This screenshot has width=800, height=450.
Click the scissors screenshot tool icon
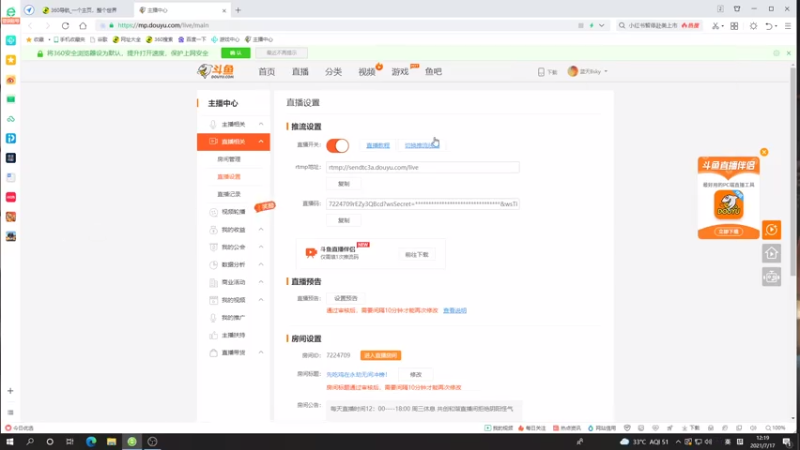coord(716,26)
